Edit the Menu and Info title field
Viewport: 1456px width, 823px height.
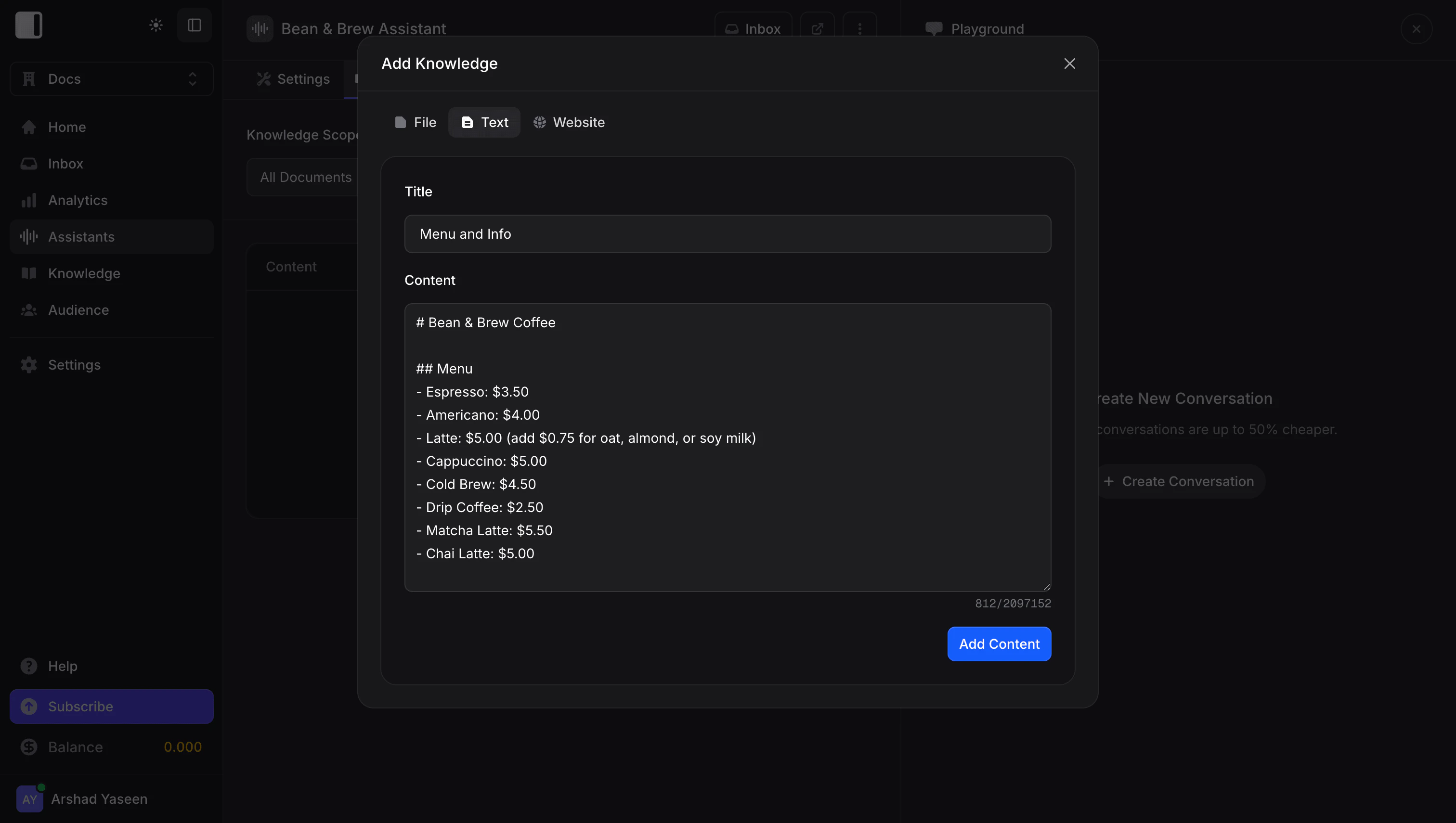[x=727, y=233]
